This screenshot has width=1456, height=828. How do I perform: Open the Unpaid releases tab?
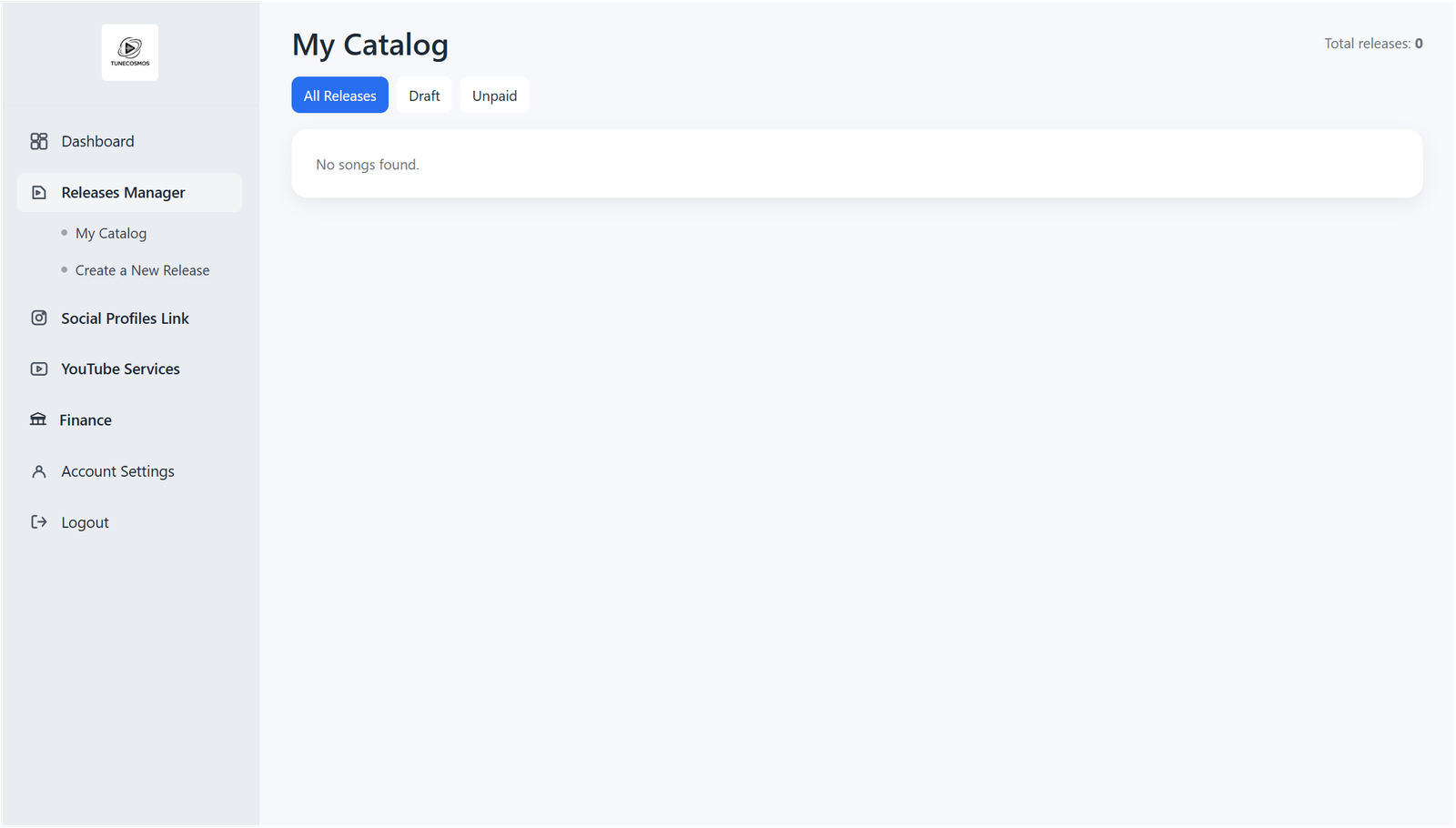pyautogui.click(x=494, y=95)
